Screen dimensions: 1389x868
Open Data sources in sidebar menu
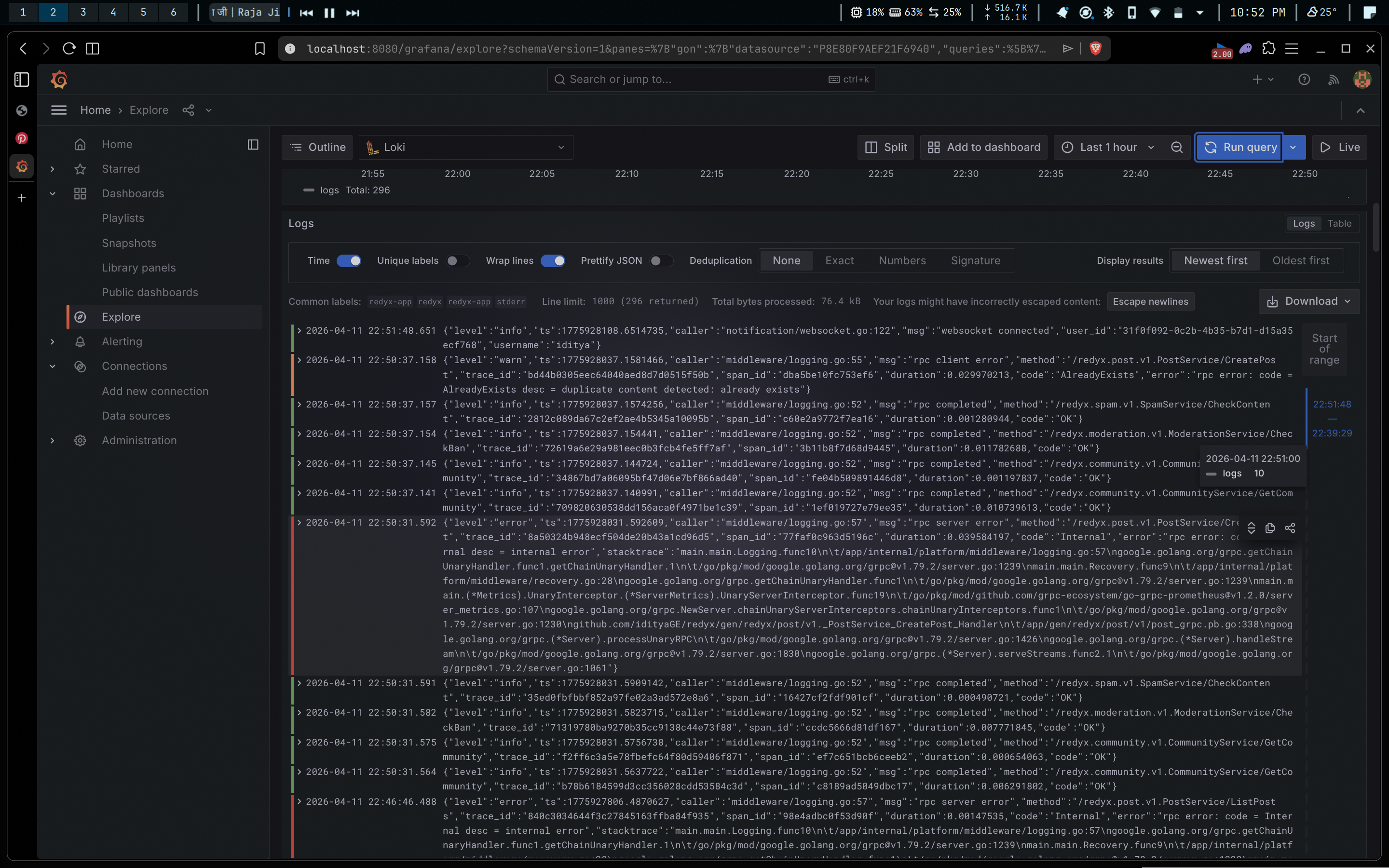tap(136, 416)
